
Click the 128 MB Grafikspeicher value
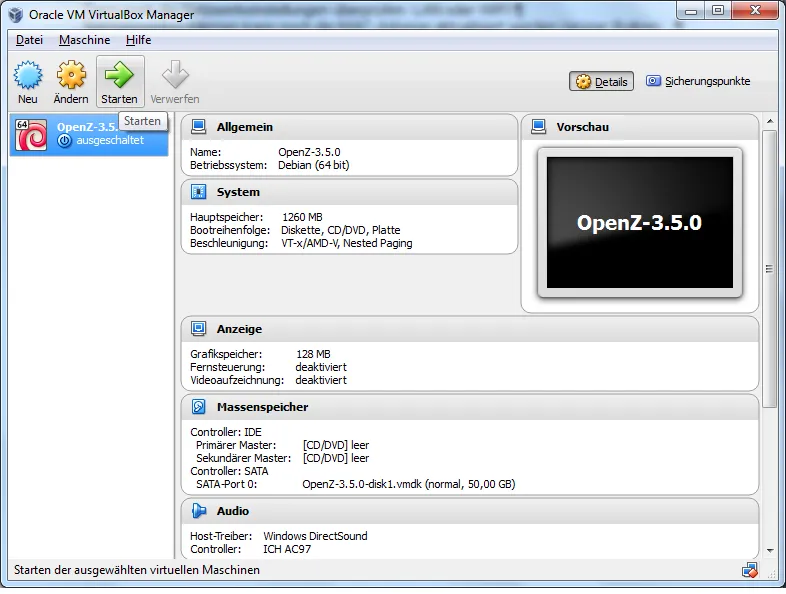(x=313, y=354)
